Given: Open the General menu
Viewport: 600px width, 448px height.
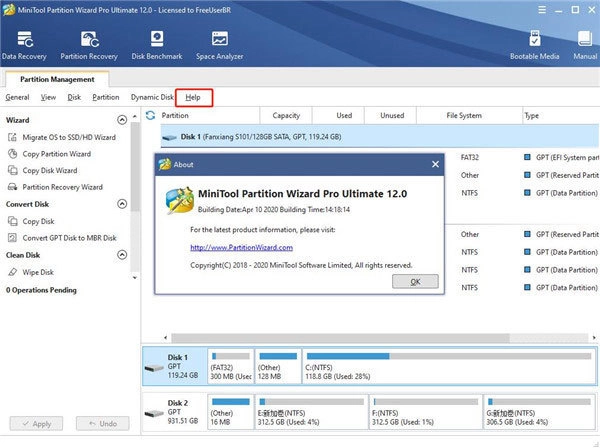Looking at the screenshot, I should (x=17, y=98).
